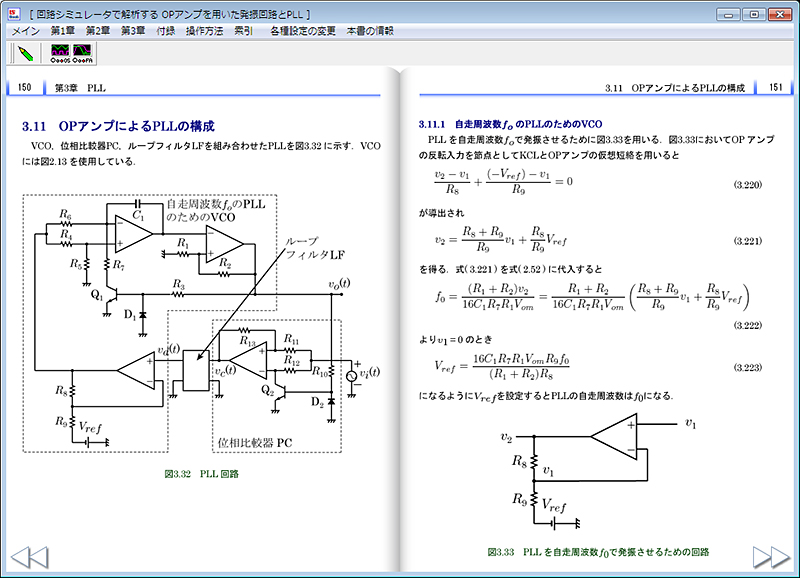800x578 pixels.
Task: Open the 第2章 menu
Action: tap(97, 31)
